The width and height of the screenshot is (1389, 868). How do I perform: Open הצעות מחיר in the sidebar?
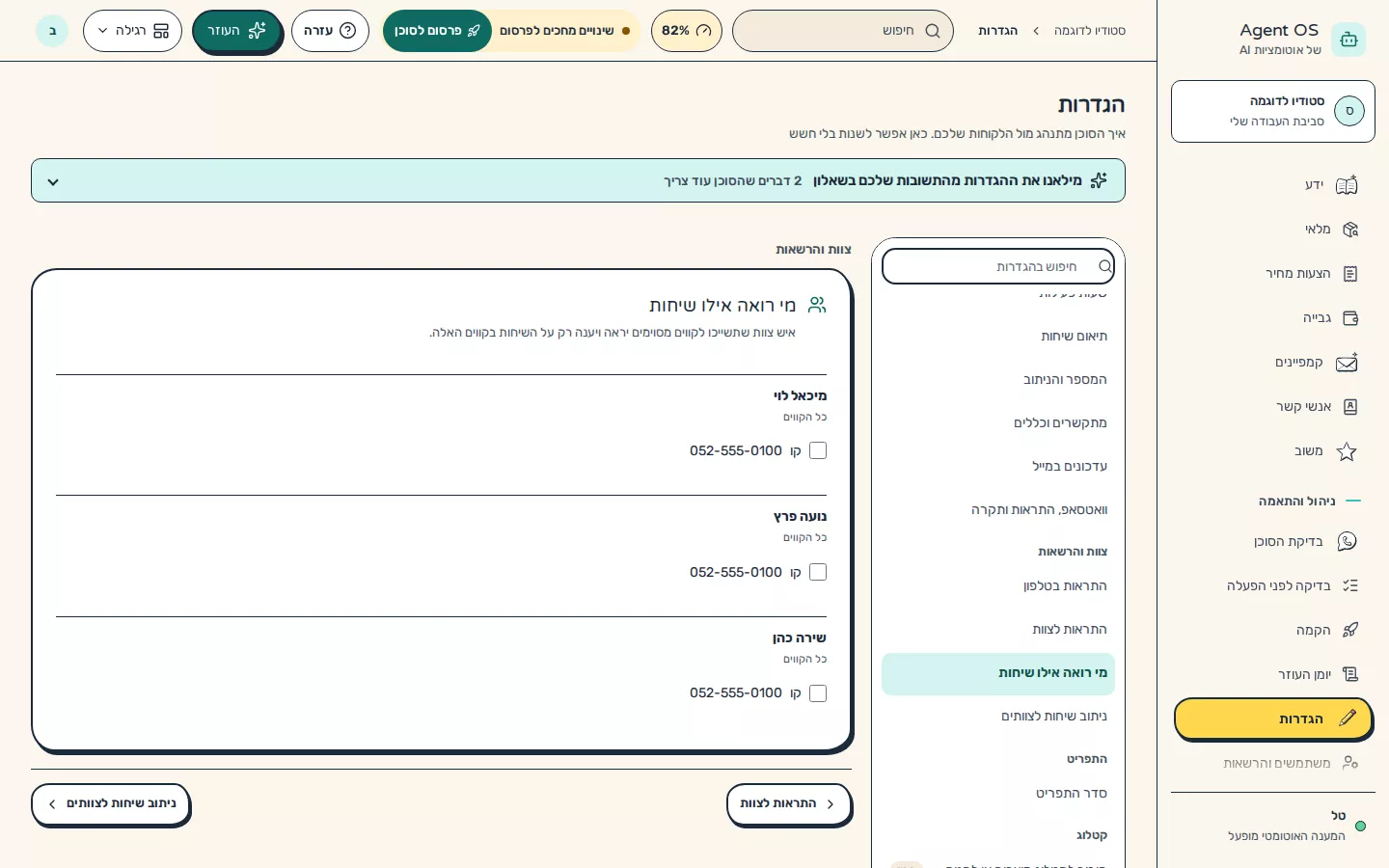point(1273,274)
